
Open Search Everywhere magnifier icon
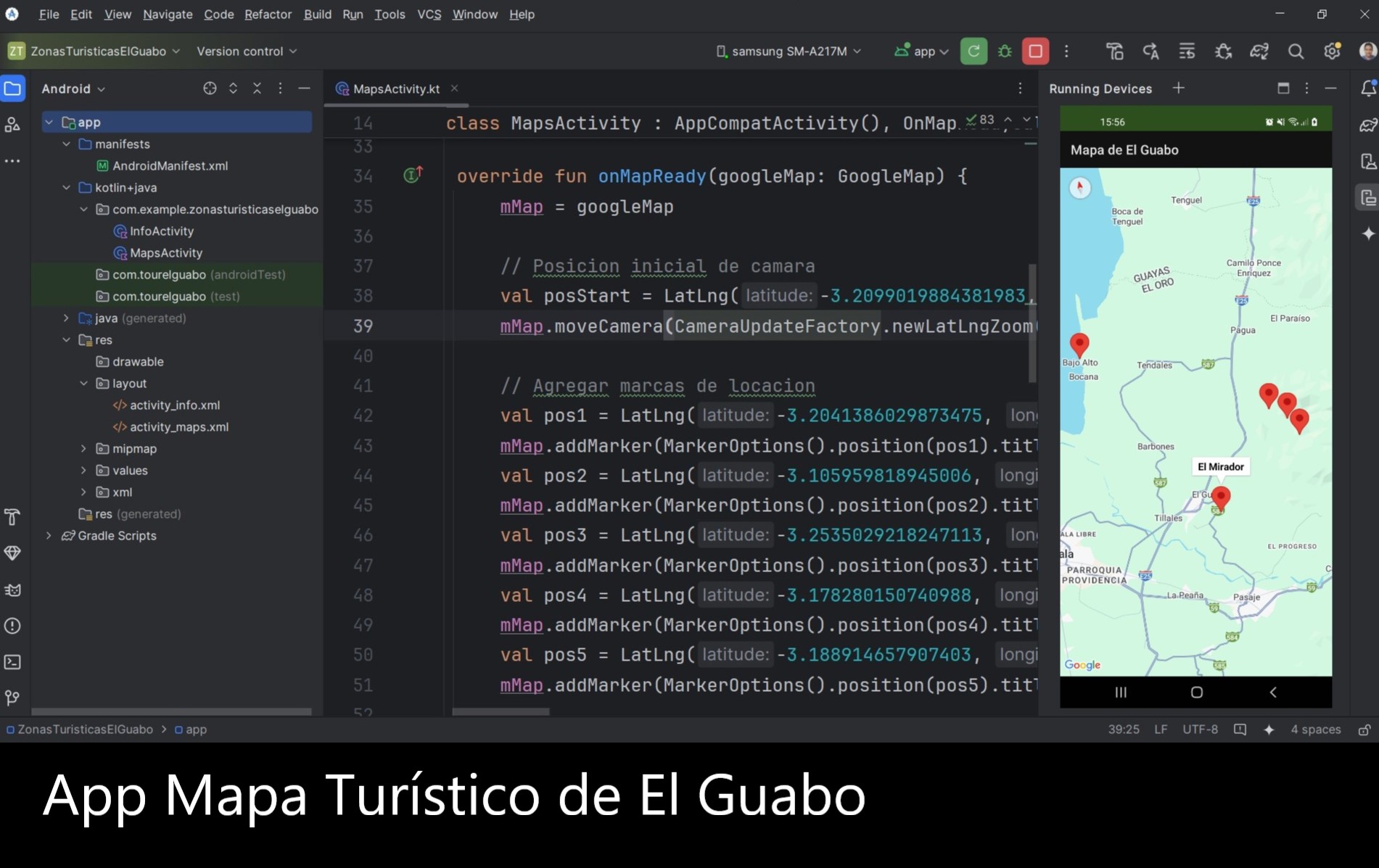click(1296, 51)
